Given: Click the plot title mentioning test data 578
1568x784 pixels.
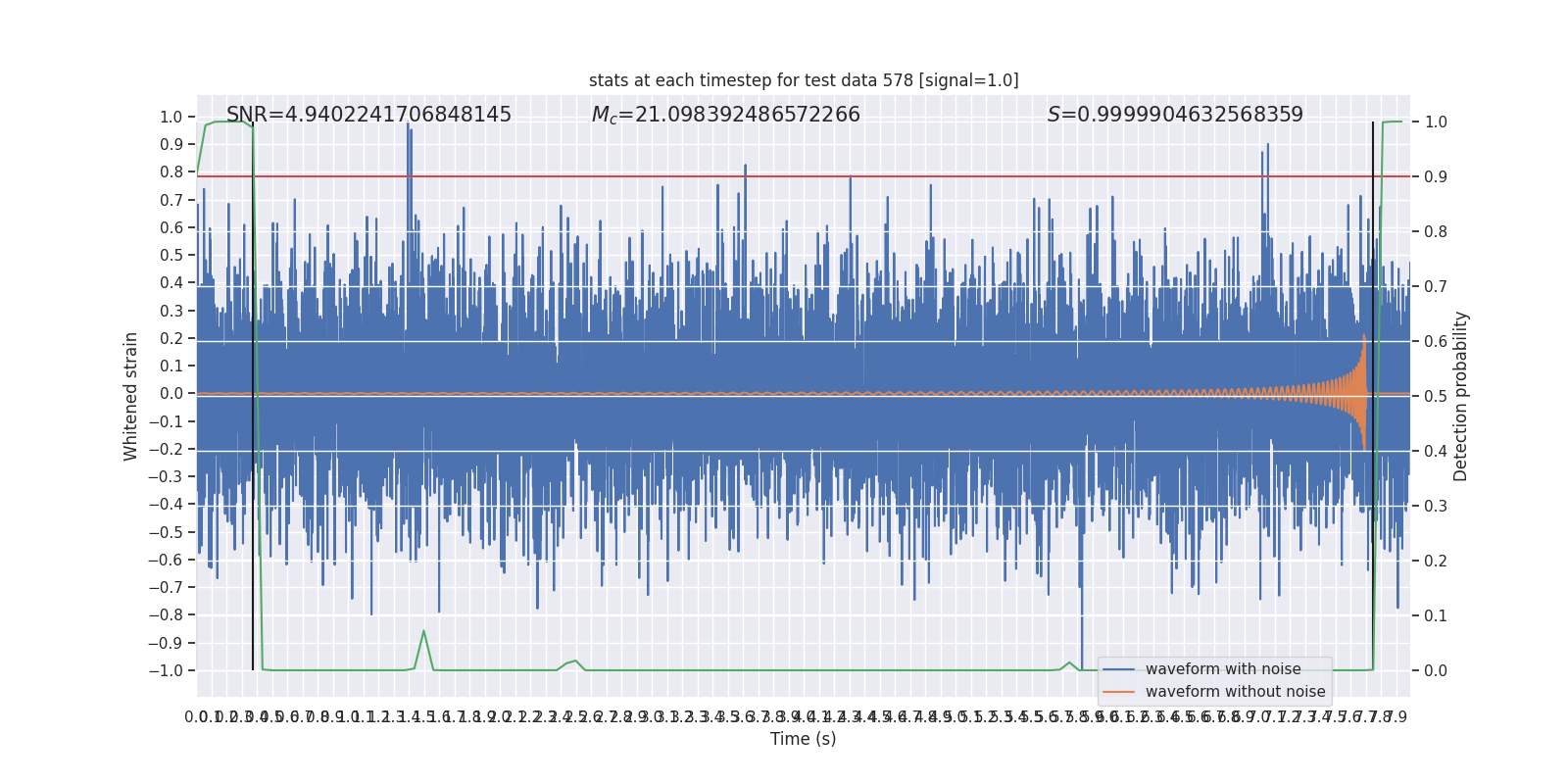Looking at the screenshot, I should click(x=804, y=80).
